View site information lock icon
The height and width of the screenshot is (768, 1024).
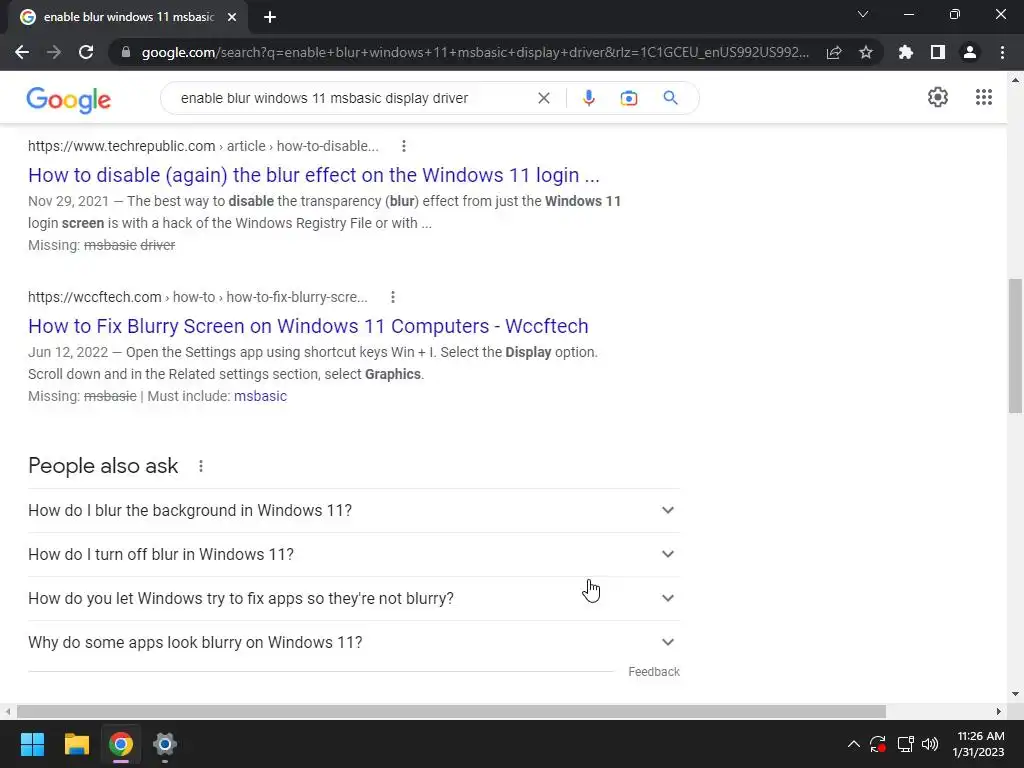(125, 52)
